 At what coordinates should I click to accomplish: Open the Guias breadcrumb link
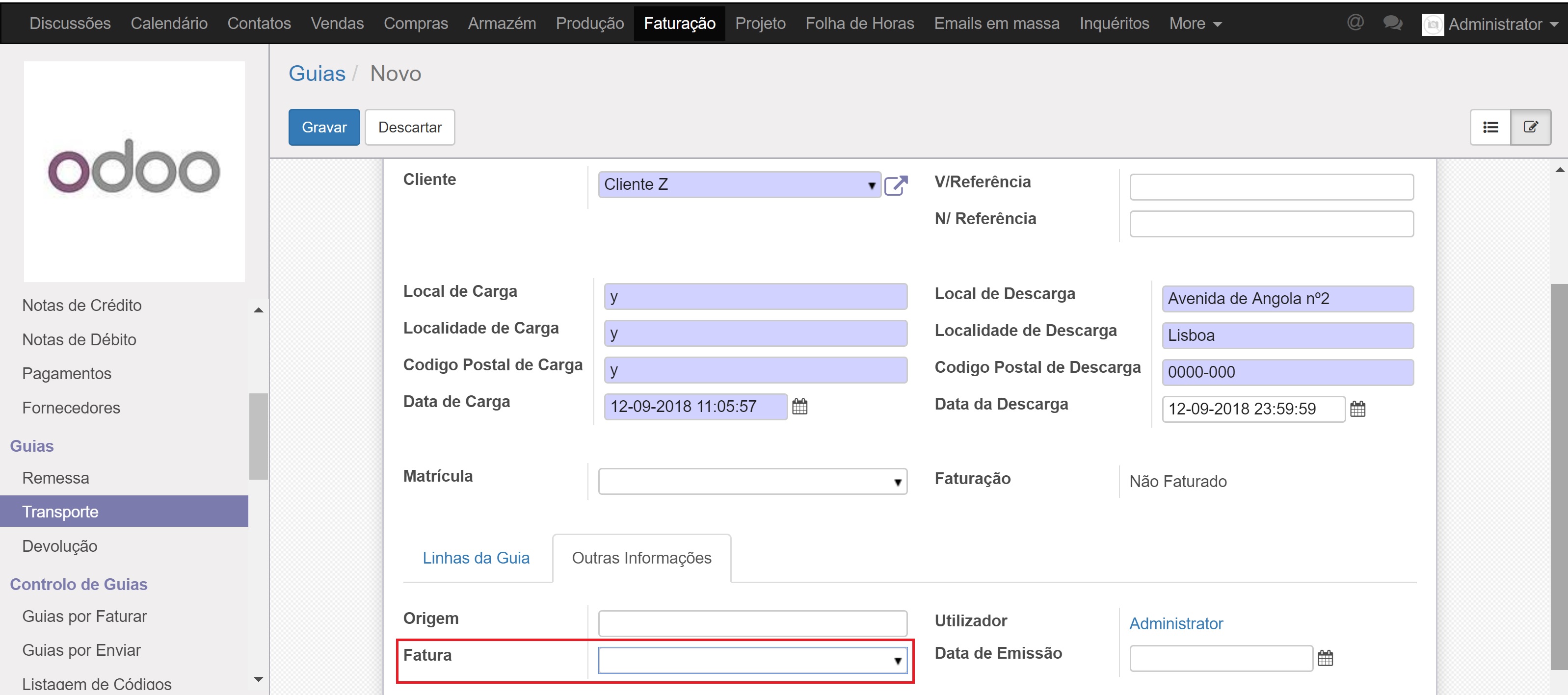pyautogui.click(x=317, y=74)
